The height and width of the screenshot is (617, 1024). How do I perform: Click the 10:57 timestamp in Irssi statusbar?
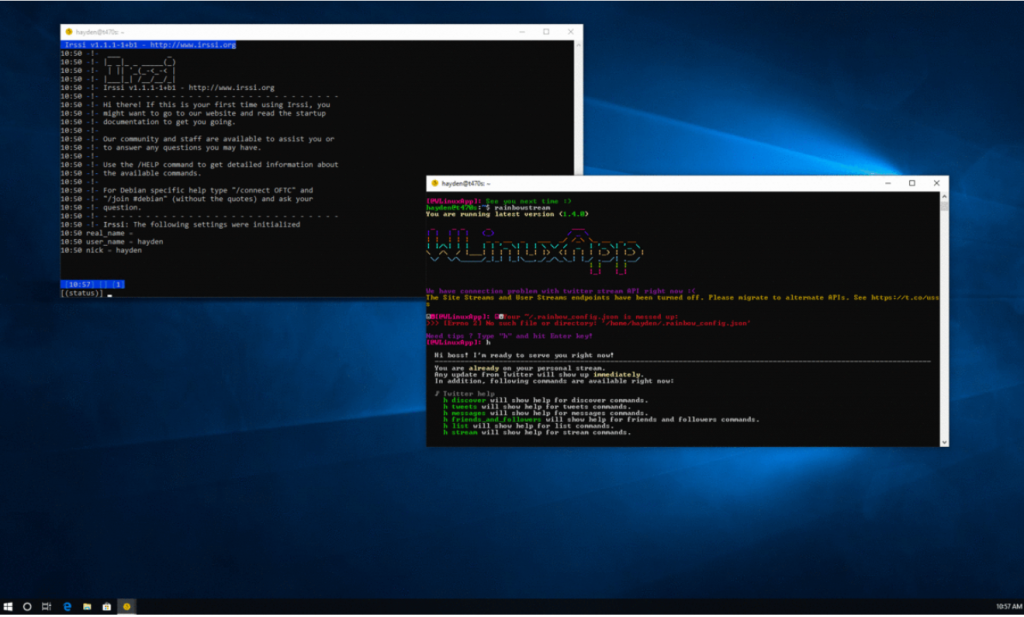[x=78, y=284]
